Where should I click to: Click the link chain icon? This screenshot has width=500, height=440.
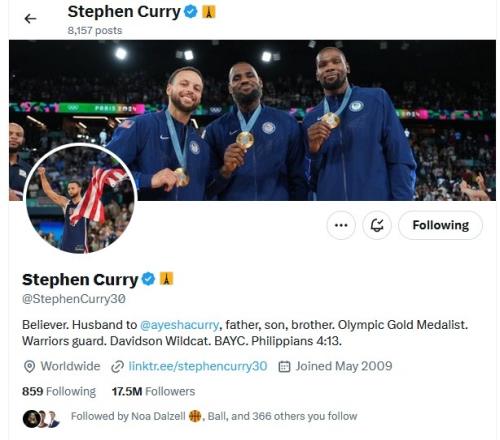pyautogui.click(x=117, y=367)
